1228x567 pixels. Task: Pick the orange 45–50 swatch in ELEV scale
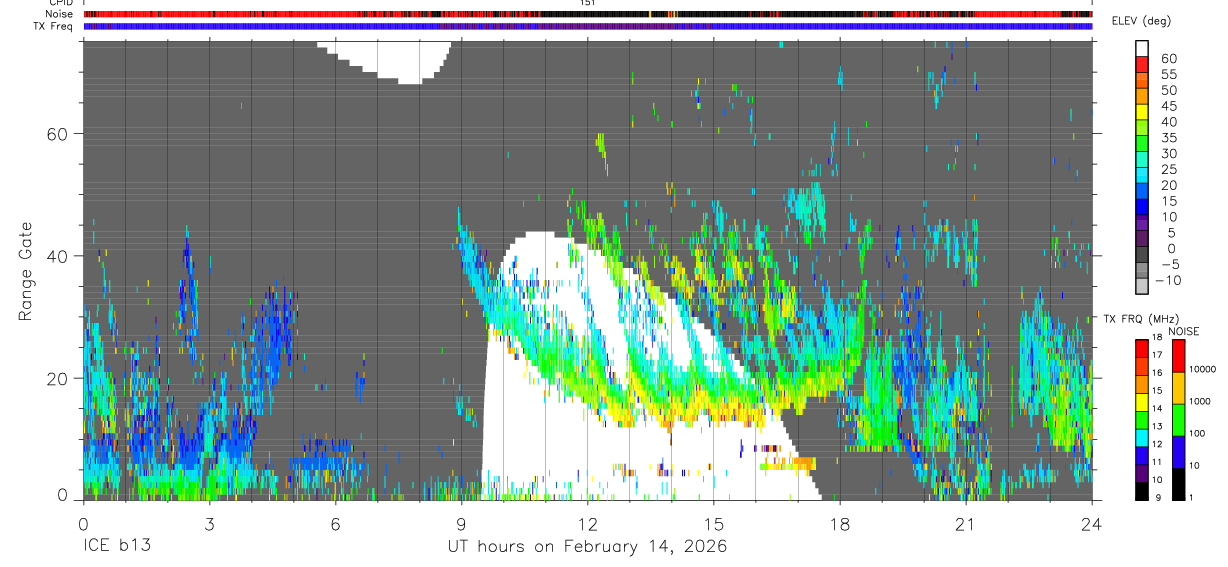point(1142,97)
